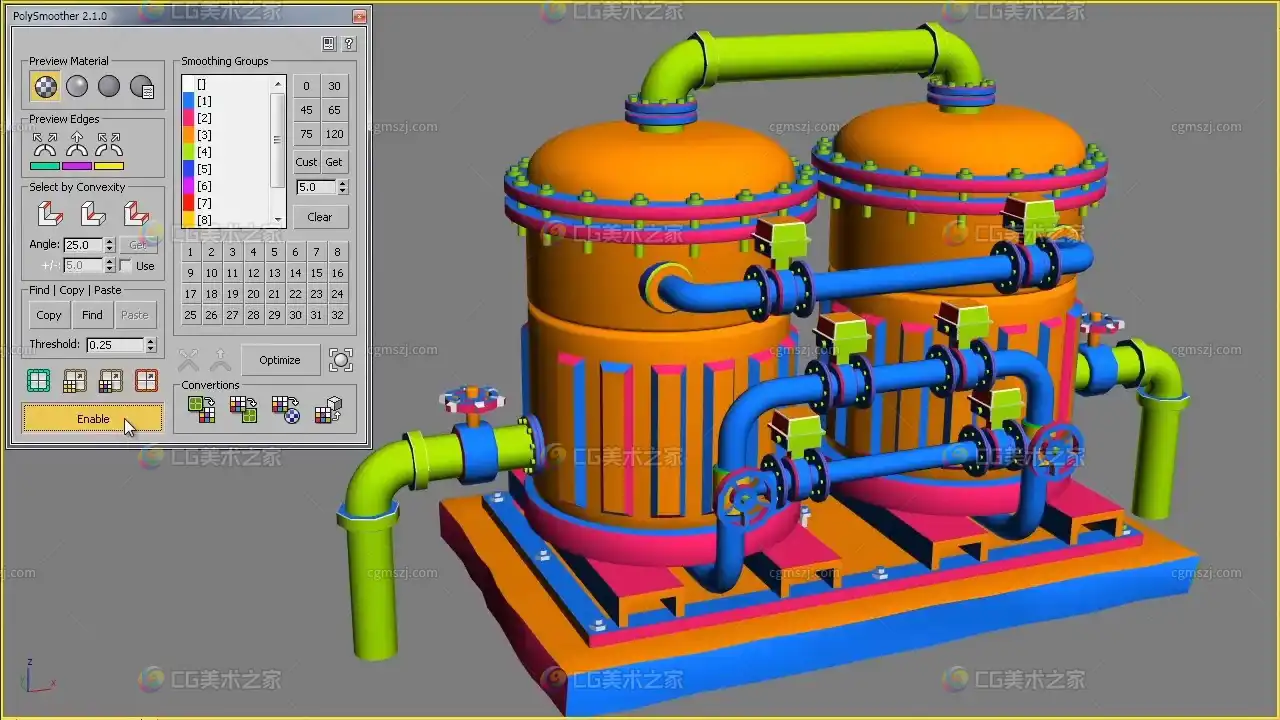Click the Optimize button
The height and width of the screenshot is (720, 1280).
[x=280, y=360]
